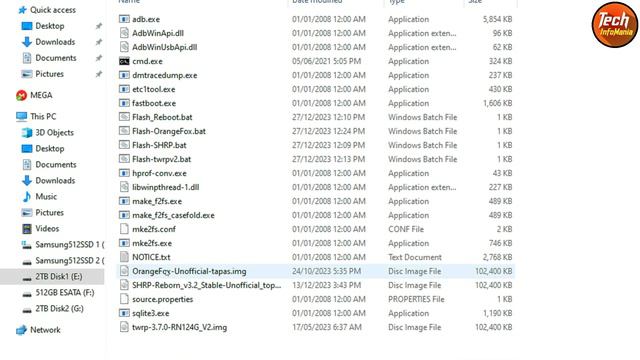Click the Flash-SHRP.bat icon
The image size is (640, 360).
(124, 144)
